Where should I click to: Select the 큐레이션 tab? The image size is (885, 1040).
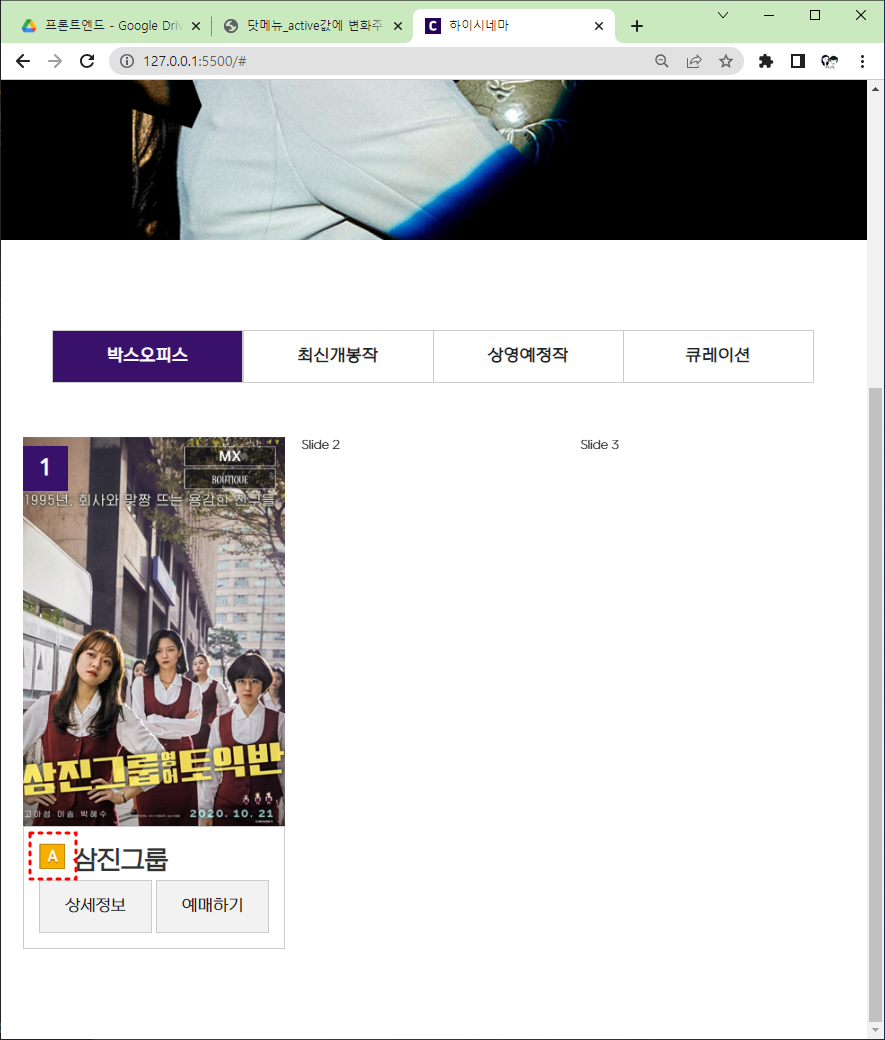[718, 356]
